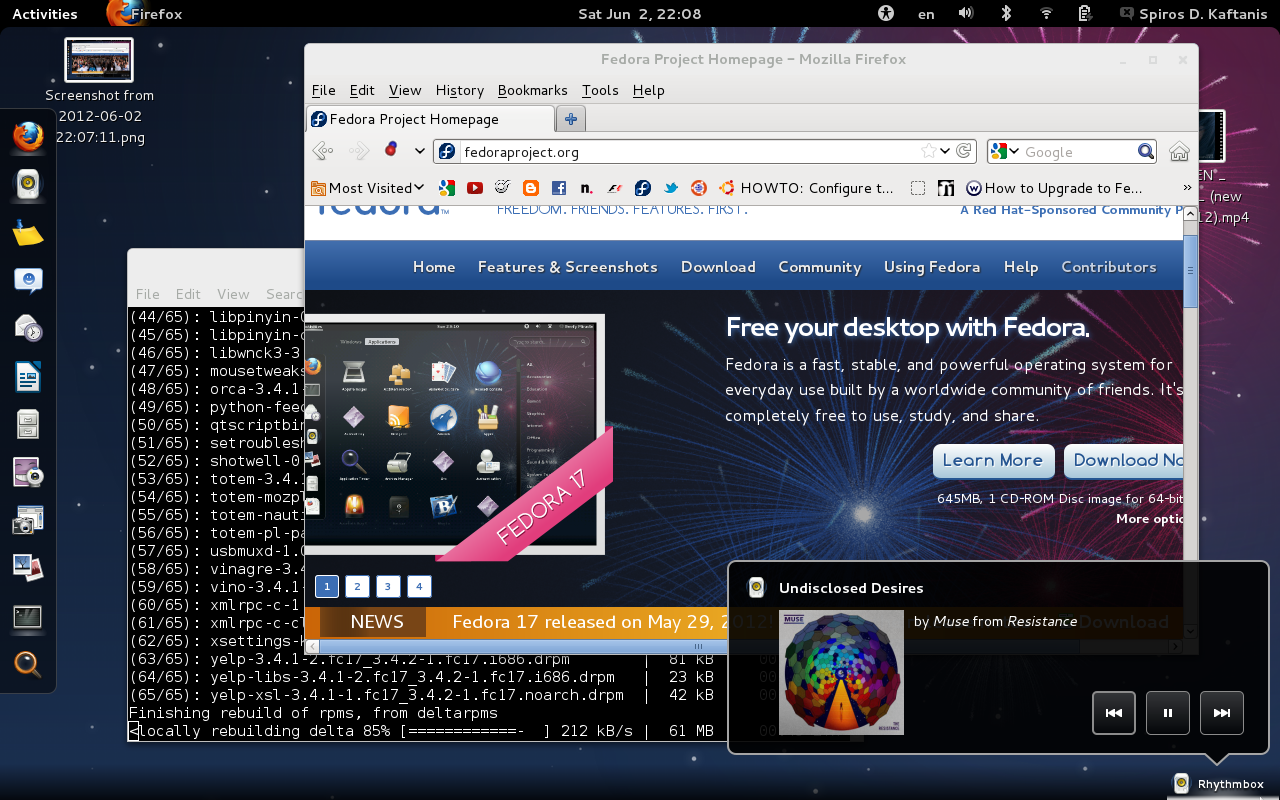Switch to slide 3 of the banner
1280x800 pixels.
[388, 587]
